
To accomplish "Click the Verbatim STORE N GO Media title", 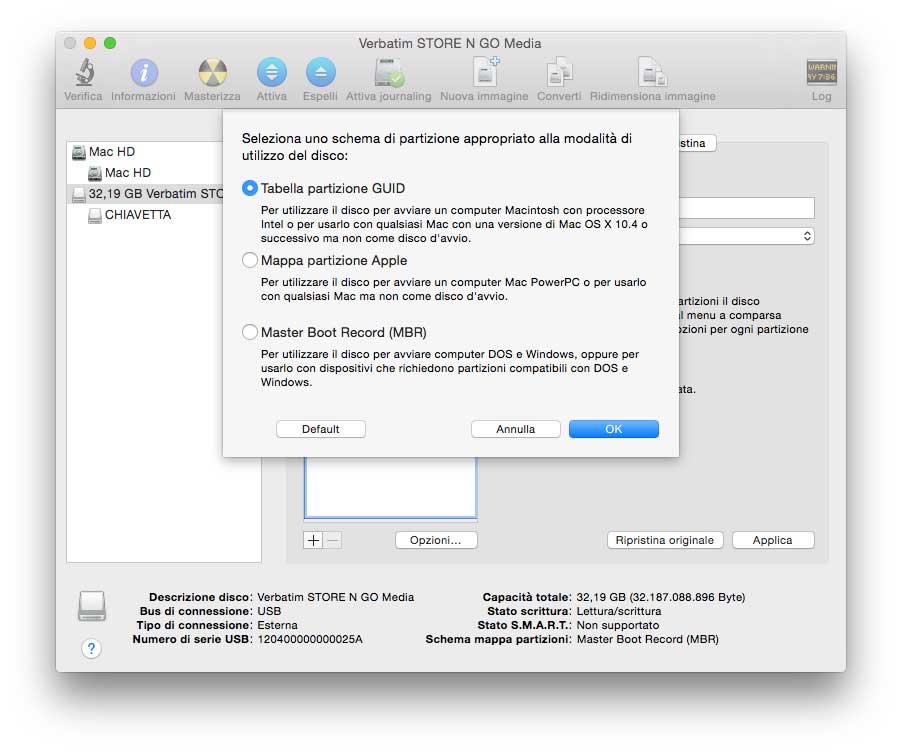I will tap(450, 44).
